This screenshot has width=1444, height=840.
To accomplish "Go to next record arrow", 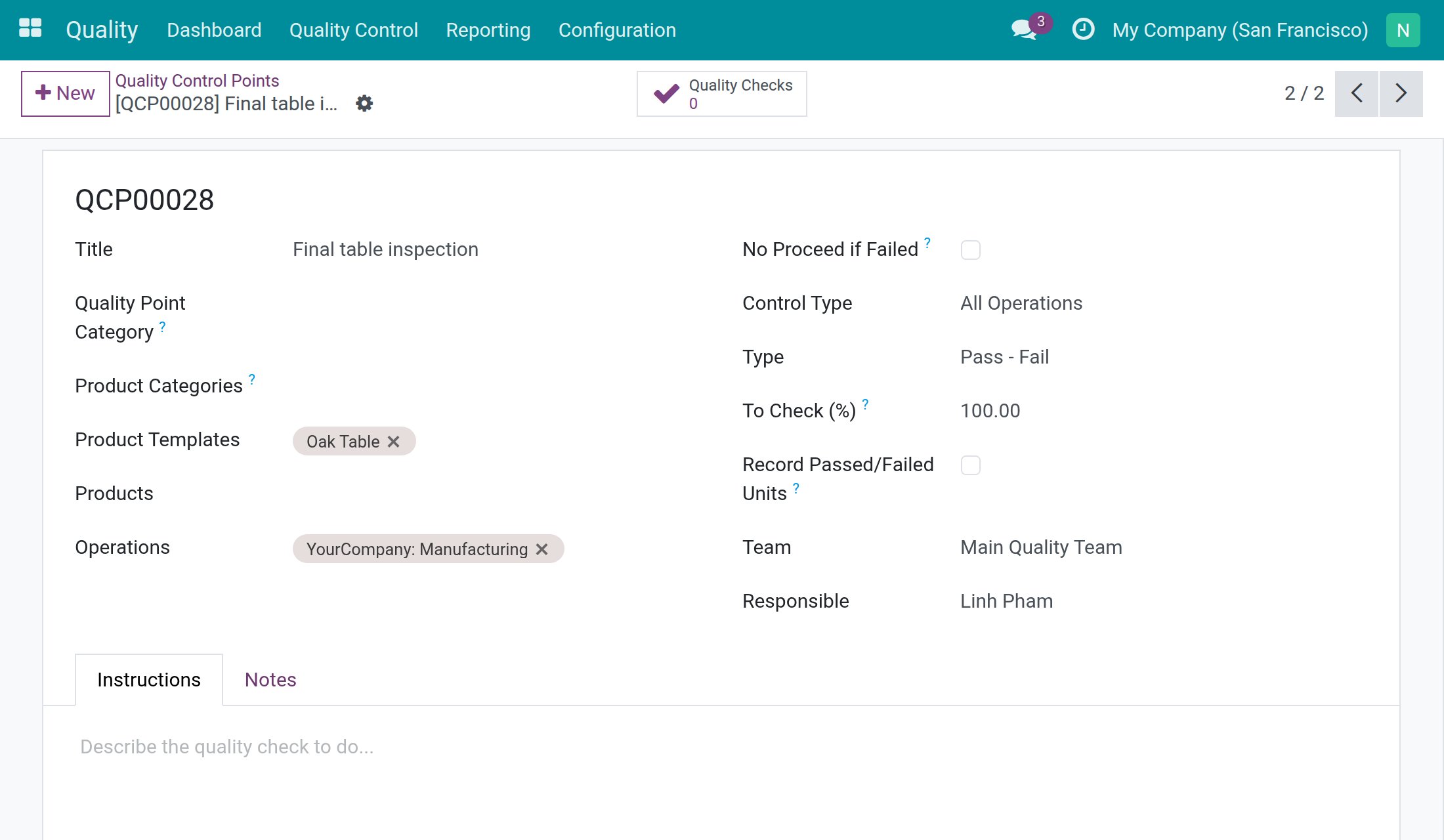I will [1401, 93].
